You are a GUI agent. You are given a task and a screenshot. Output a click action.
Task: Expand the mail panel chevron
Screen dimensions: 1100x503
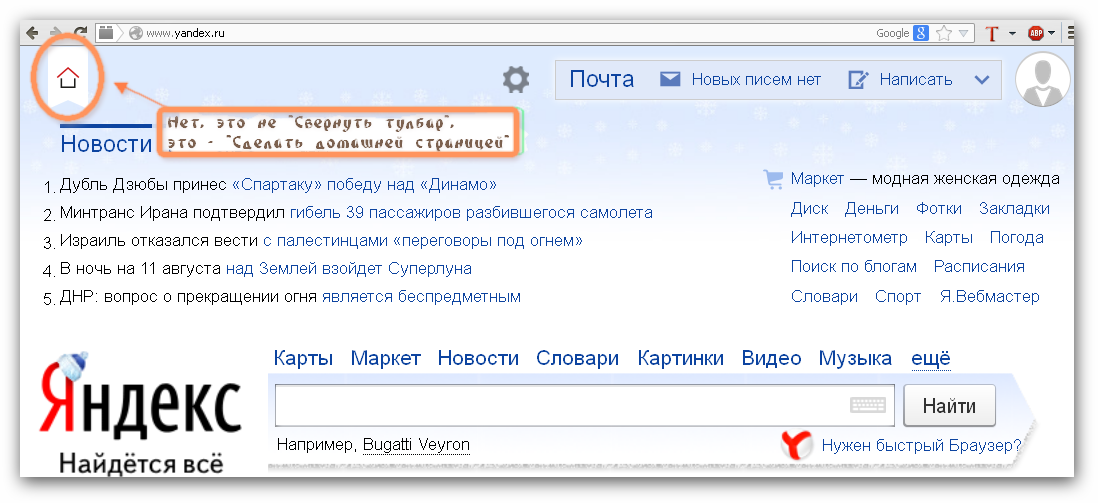[982, 79]
